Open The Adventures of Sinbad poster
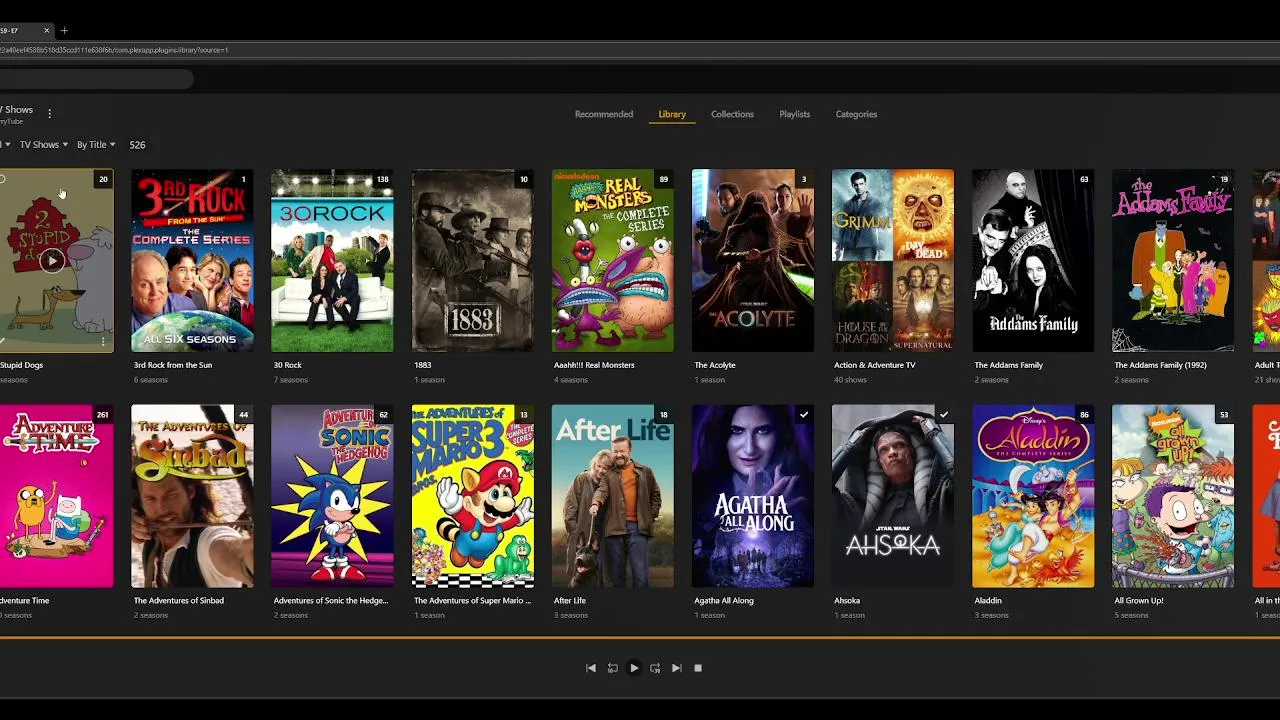 tap(192, 496)
